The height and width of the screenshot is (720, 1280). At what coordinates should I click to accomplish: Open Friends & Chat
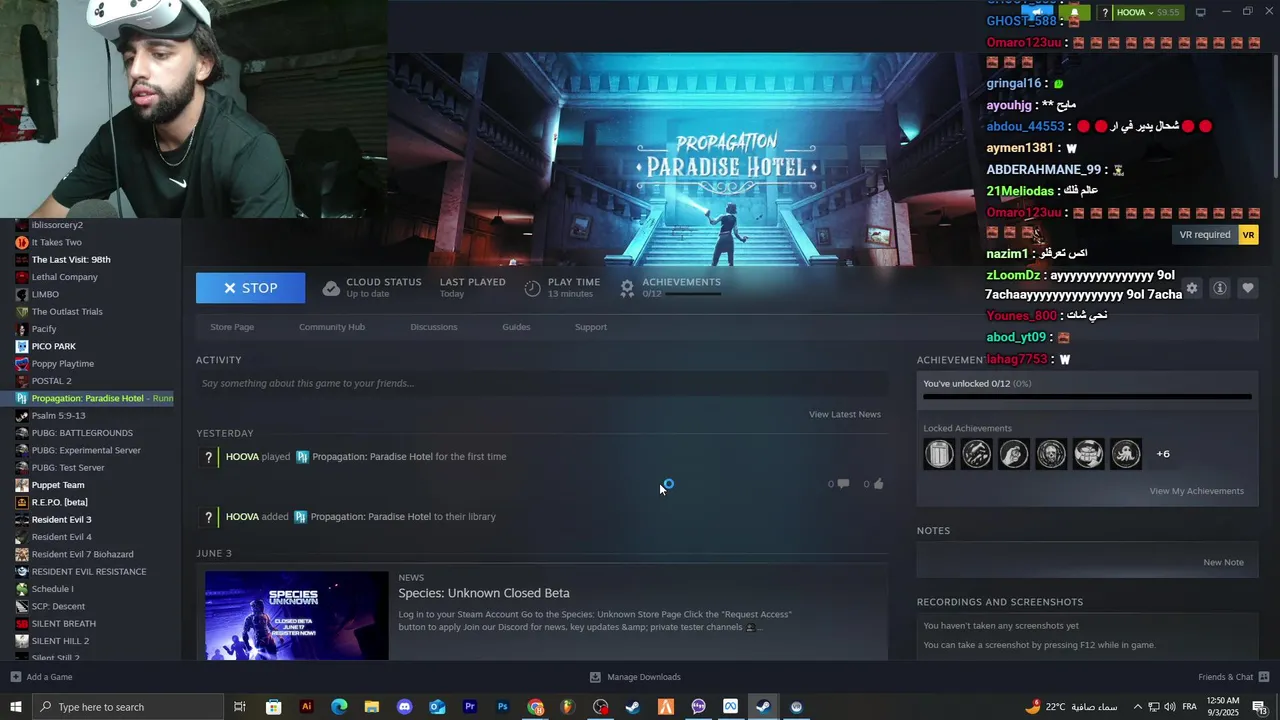[1234, 677]
